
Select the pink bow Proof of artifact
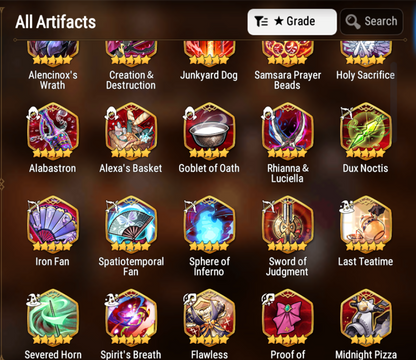tap(288, 318)
